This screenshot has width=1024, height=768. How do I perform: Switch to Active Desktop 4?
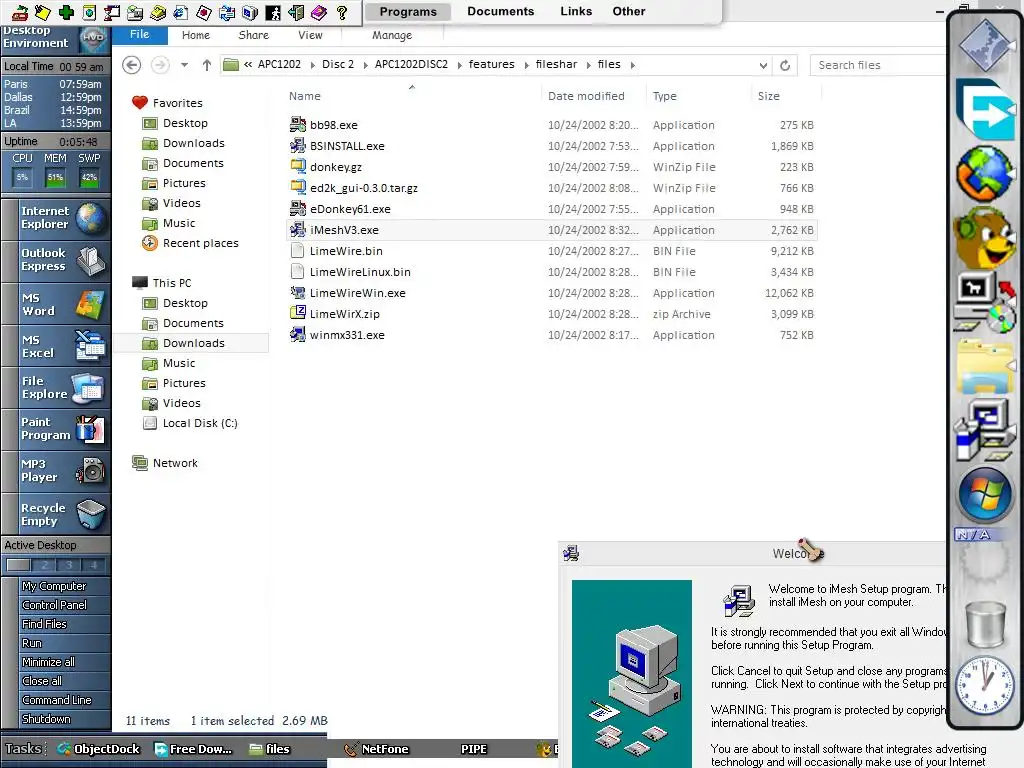coord(93,565)
